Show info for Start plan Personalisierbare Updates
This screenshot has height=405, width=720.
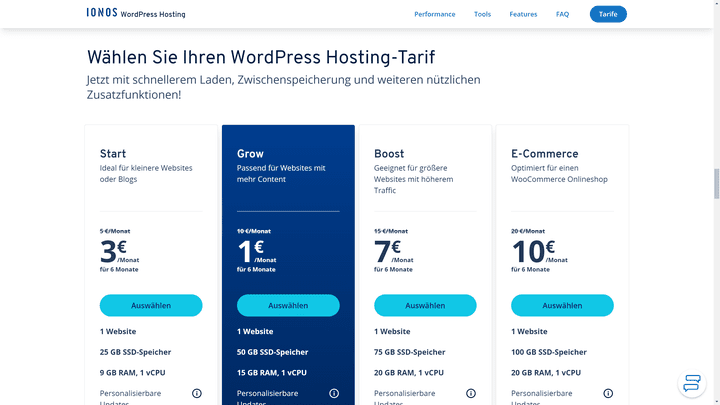tap(197, 394)
